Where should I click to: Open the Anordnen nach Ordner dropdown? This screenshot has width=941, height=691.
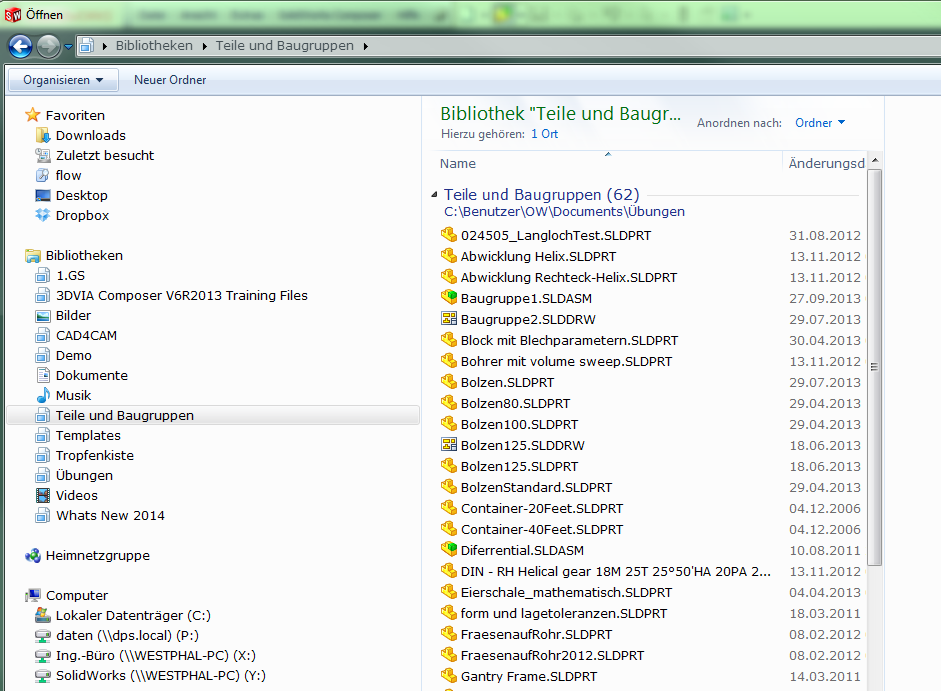coord(820,123)
